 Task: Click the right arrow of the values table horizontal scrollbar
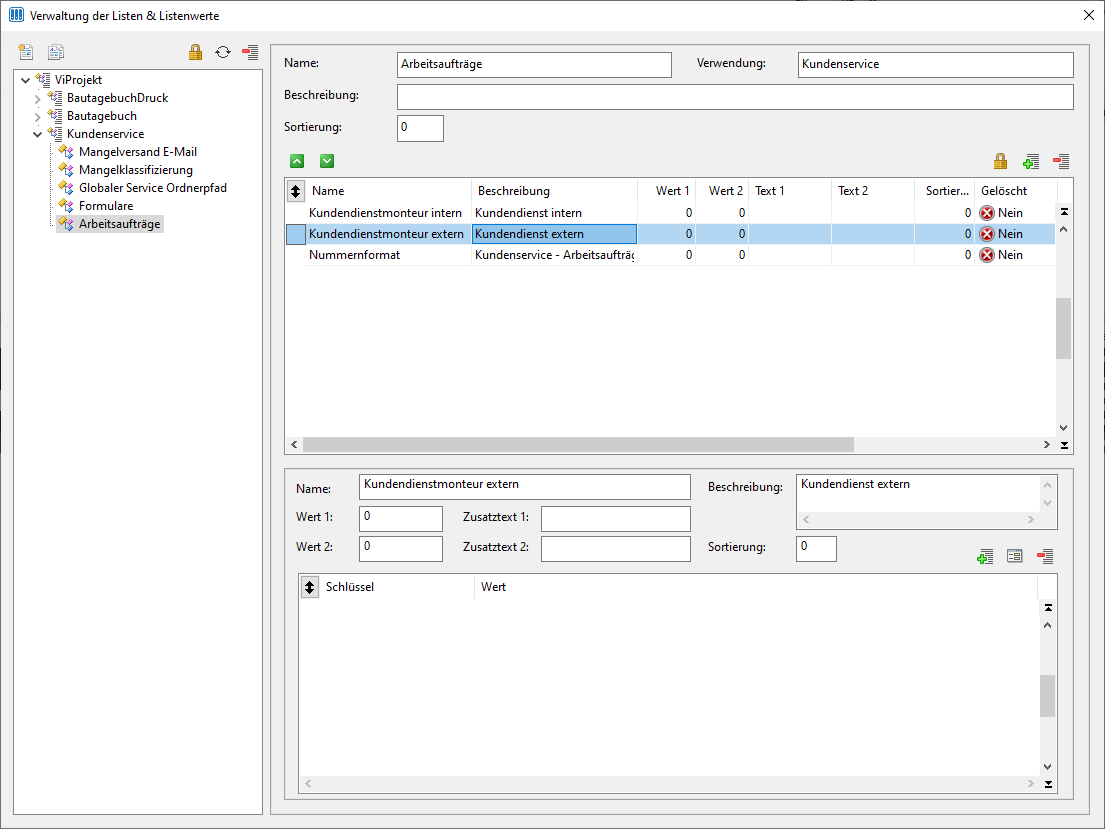[x=1047, y=445]
